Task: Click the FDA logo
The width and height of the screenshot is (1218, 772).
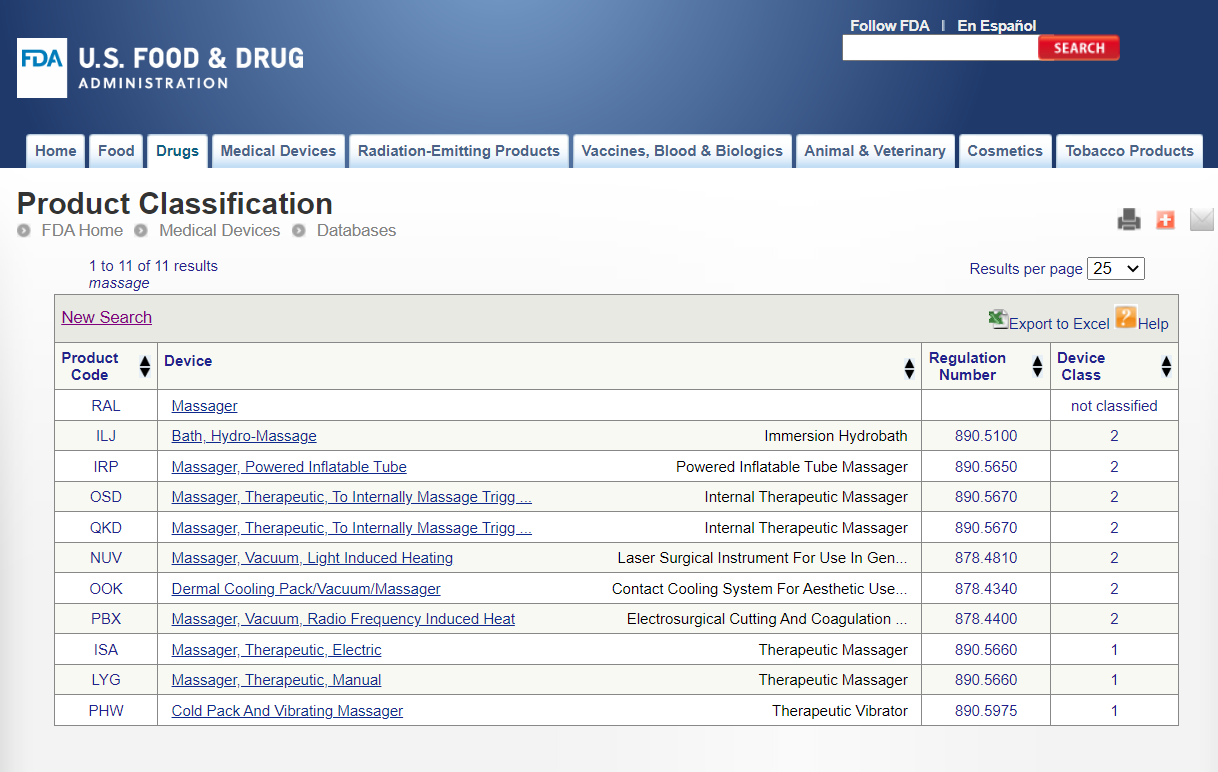Action: pyautogui.click(x=160, y=68)
